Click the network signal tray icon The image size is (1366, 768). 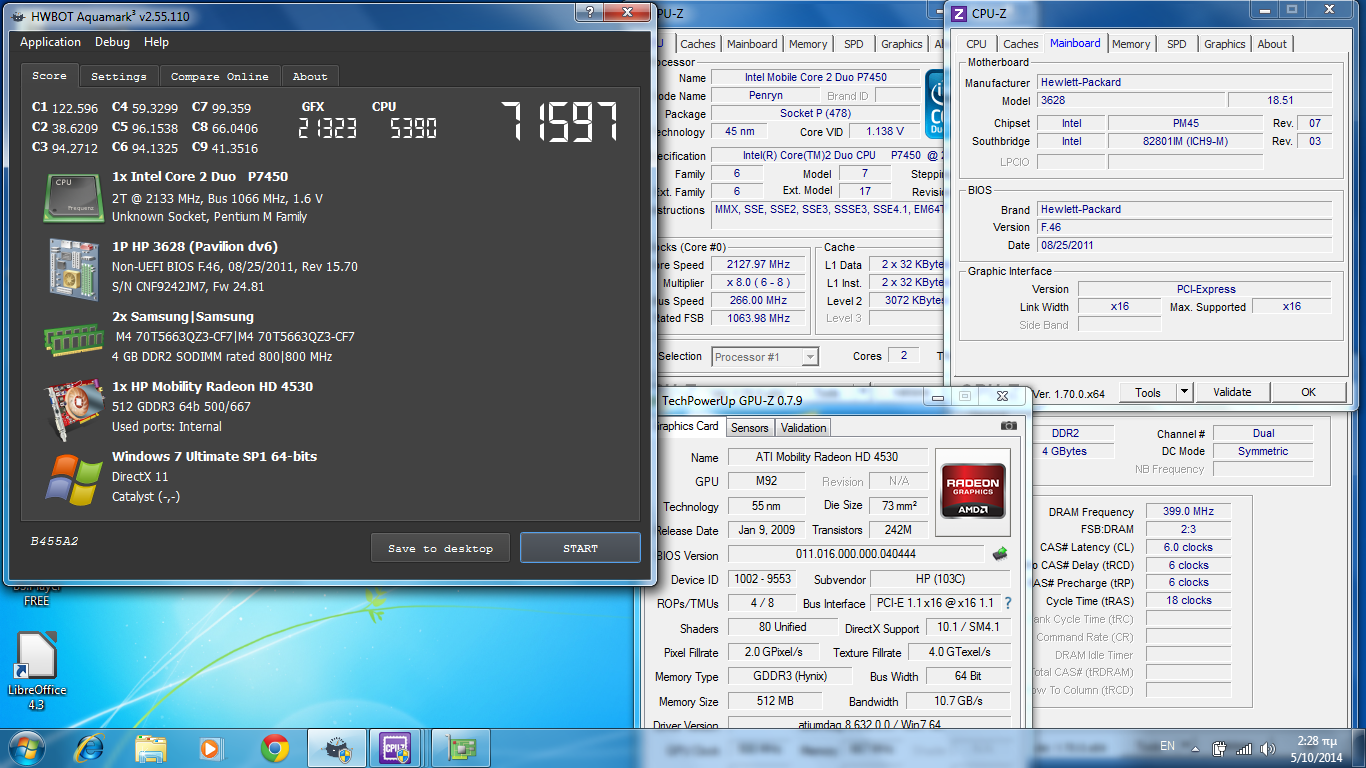tap(1244, 748)
